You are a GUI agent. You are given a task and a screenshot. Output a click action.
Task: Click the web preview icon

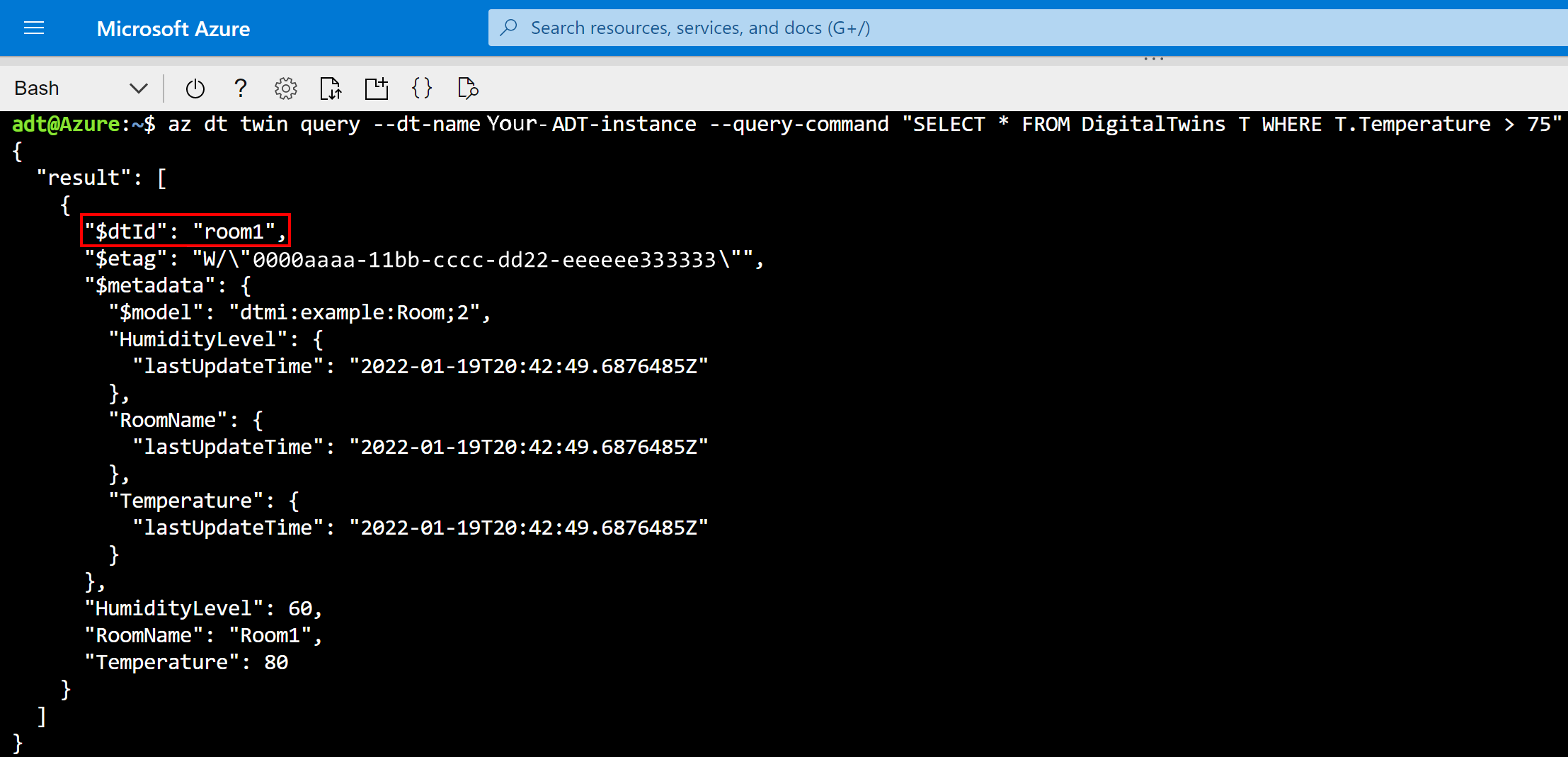coord(468,89)
